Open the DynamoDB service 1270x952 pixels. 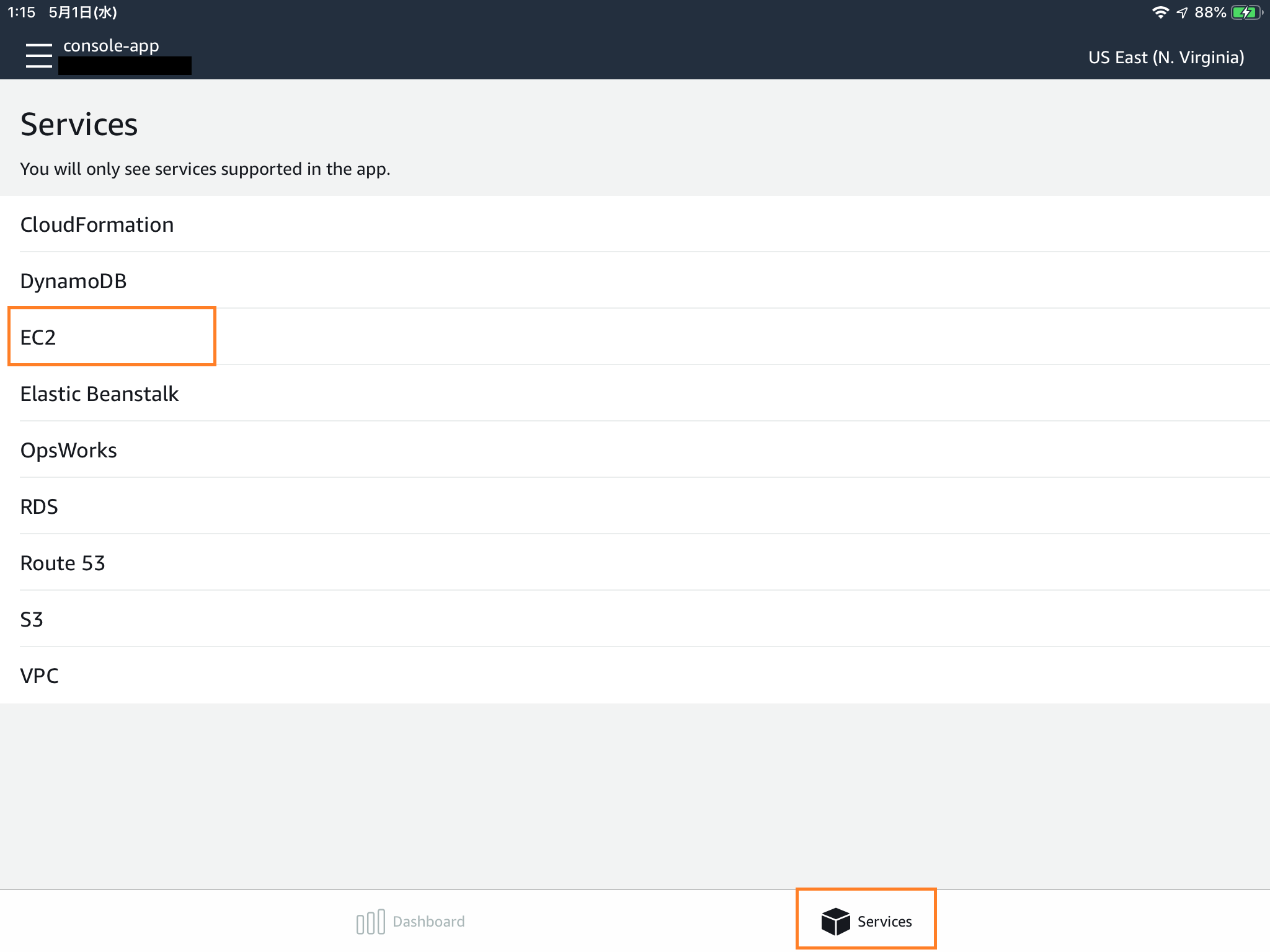pyautogui.click(x=73, y=281)
